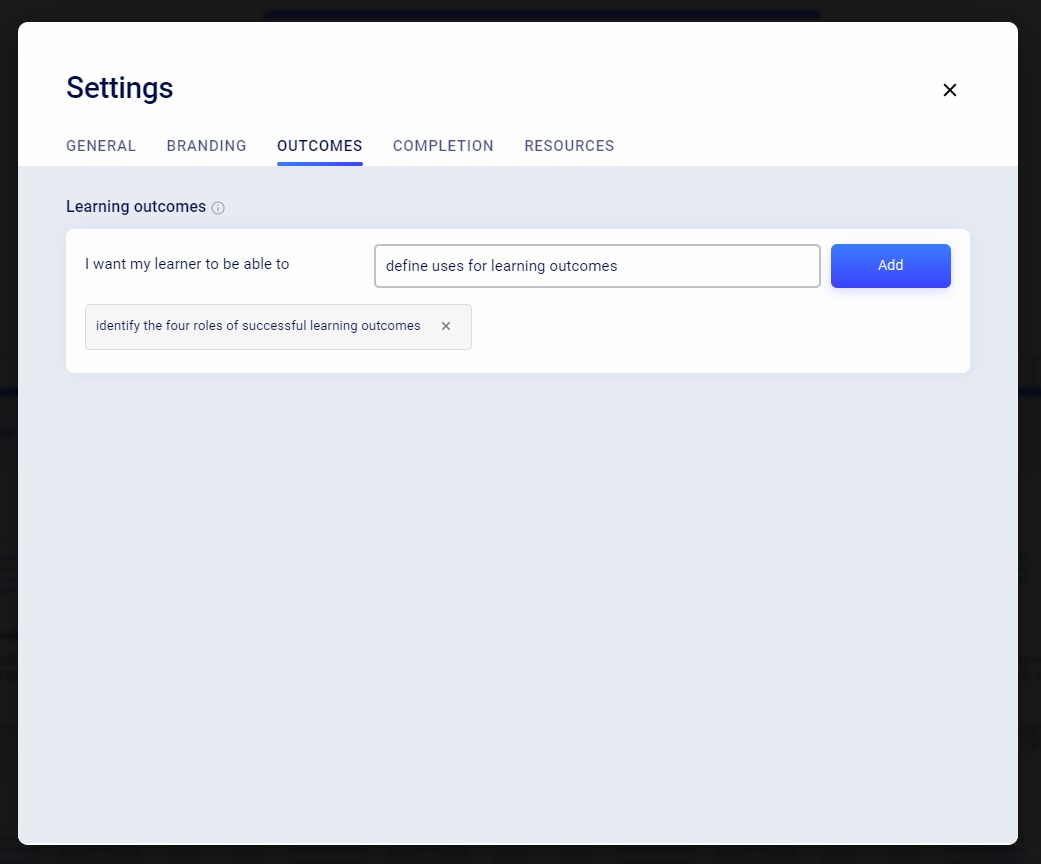
Task: Click the white space right of the outcome chip
Action: (x=720, y=327)
